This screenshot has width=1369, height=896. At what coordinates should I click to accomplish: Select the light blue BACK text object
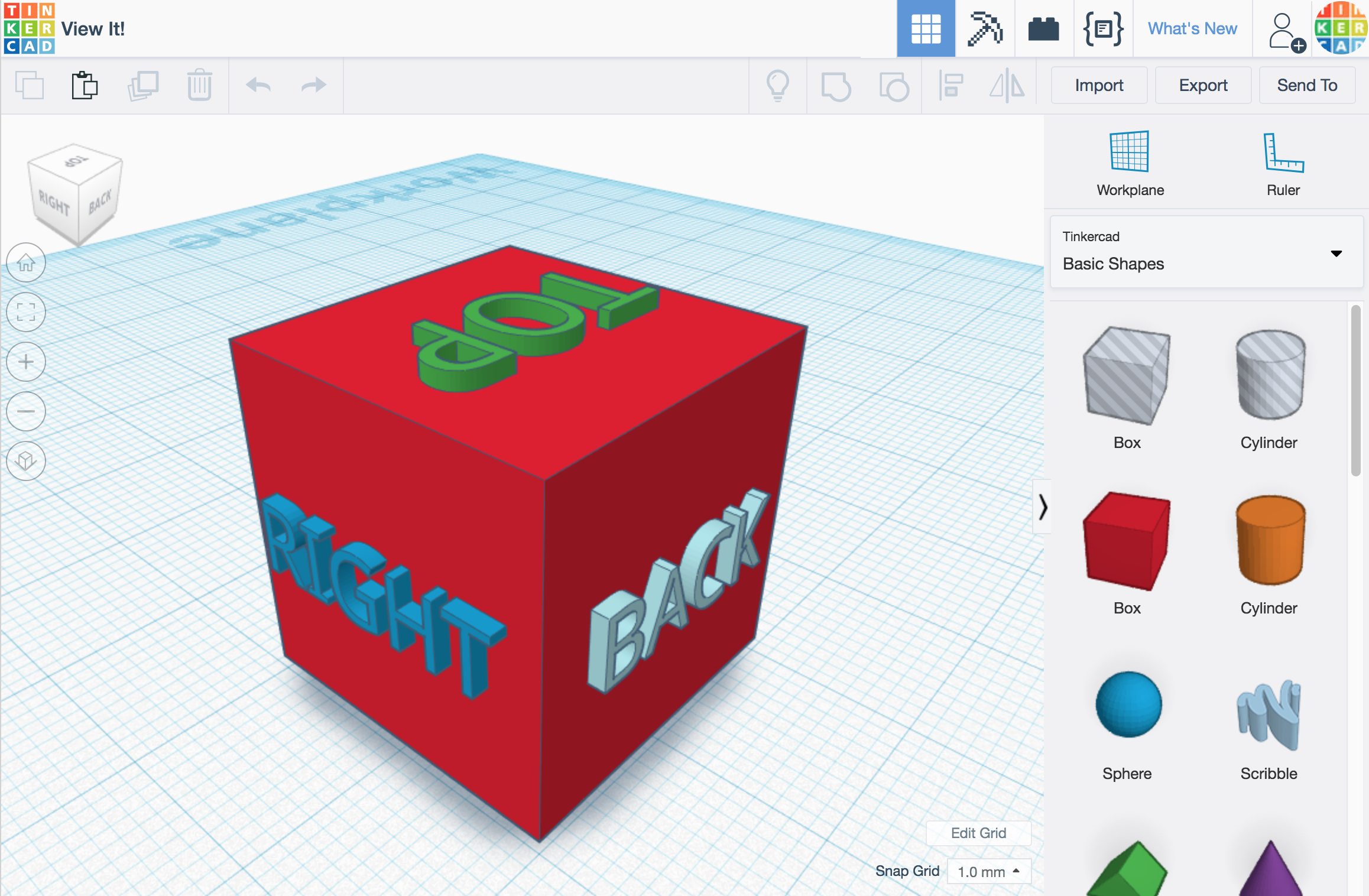pos(677,590)
